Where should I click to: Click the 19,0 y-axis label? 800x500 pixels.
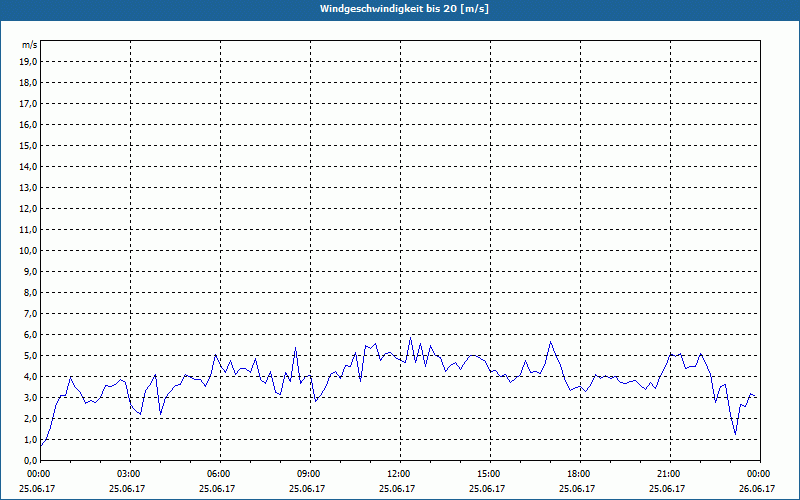[x=29, y=62]
